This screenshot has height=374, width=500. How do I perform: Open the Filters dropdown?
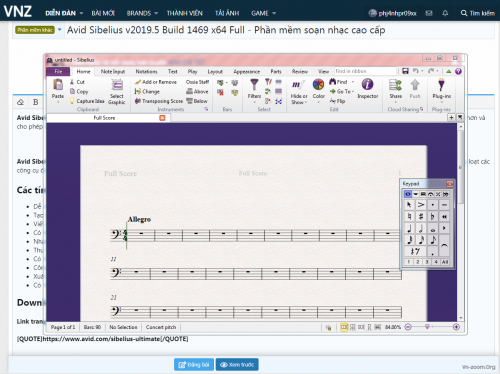click(254, 91)
